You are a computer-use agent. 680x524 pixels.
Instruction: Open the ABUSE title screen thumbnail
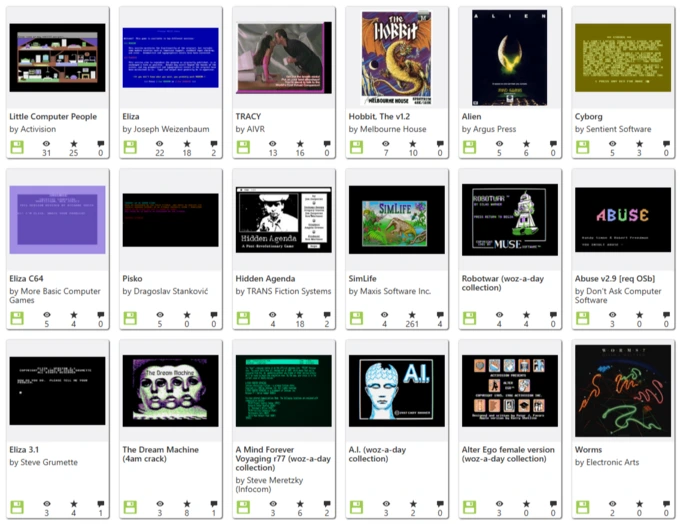point(623,220)
